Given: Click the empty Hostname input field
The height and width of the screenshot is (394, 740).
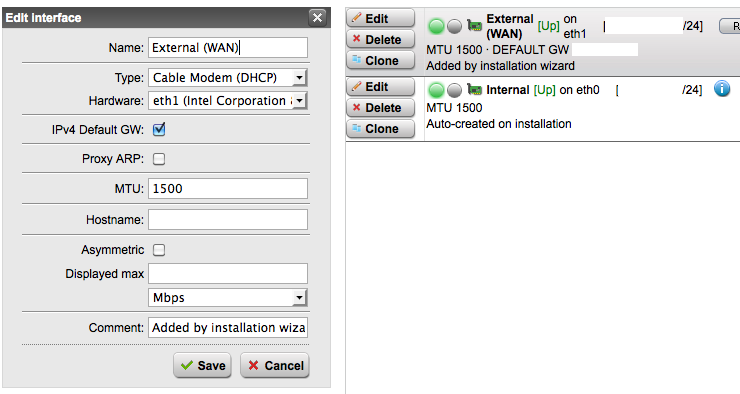Looking at the screenshot, I should point(228,219).
